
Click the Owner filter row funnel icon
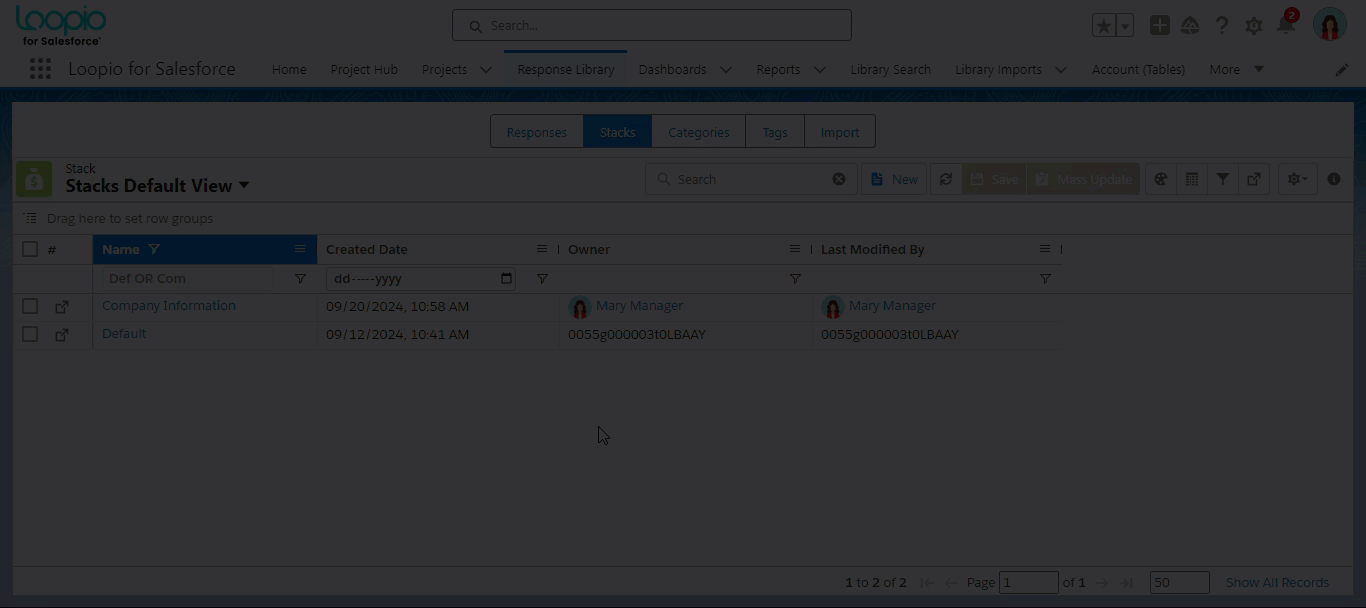795,279
